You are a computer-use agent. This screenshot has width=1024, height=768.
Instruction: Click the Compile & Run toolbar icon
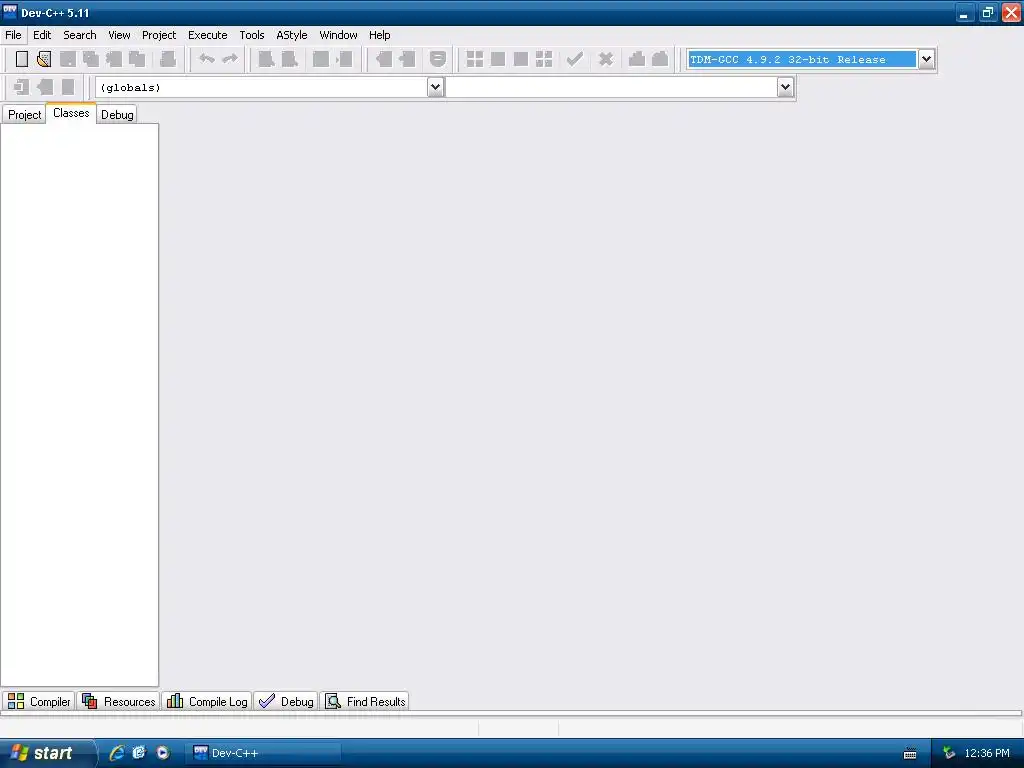tap(520, 59)
